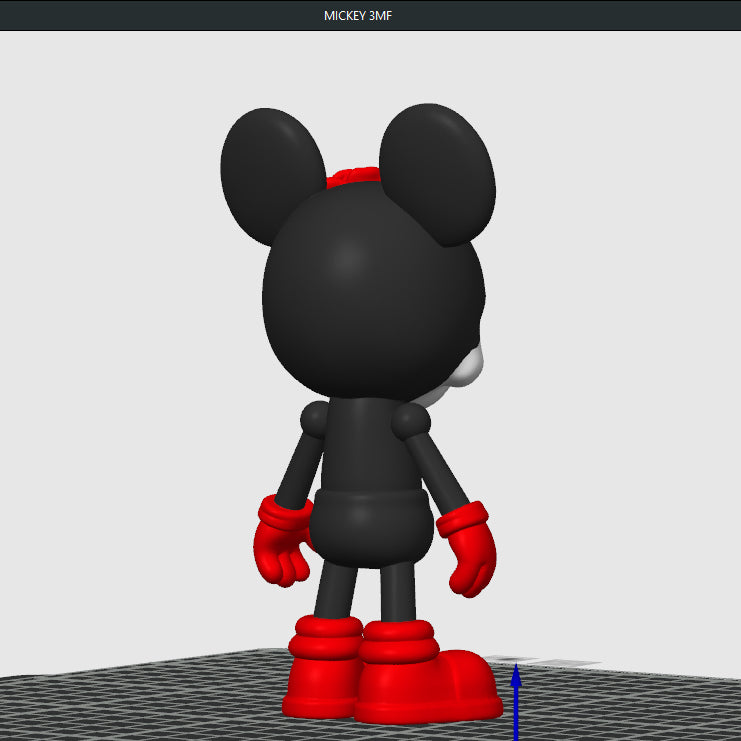Click the red bow atop the head
The image size is (741, 741).
click(x=352, y=178)
